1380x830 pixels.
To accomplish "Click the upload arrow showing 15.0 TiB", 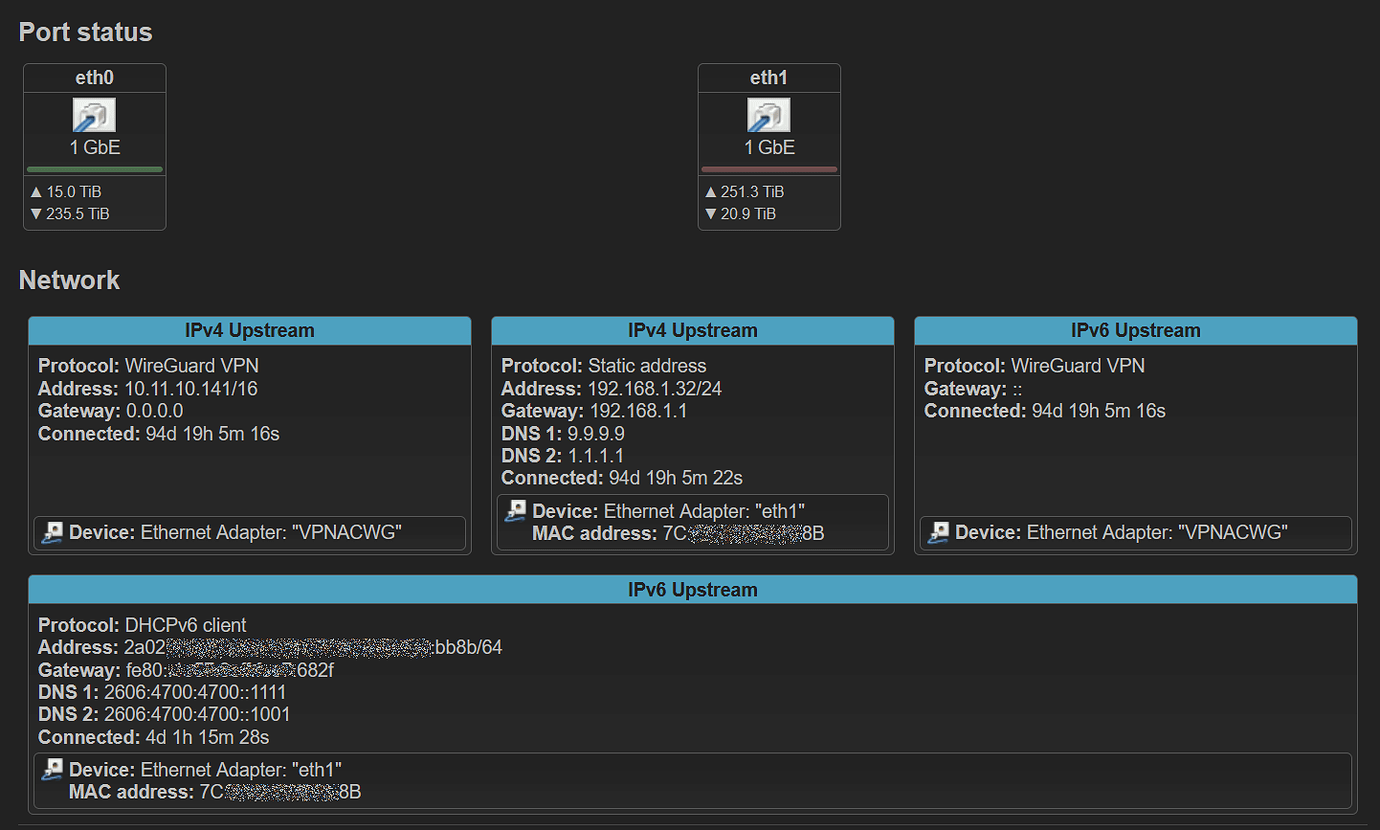I will [x=35, y=191].
